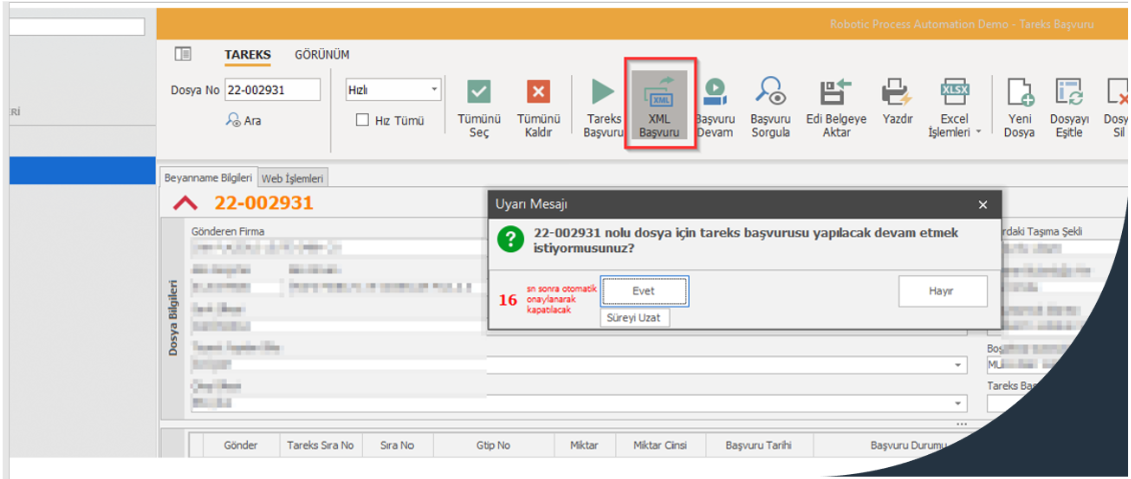Click the Tareks Sıra No column header
Screen dimensions: 1131x479
tap(320, 445)
